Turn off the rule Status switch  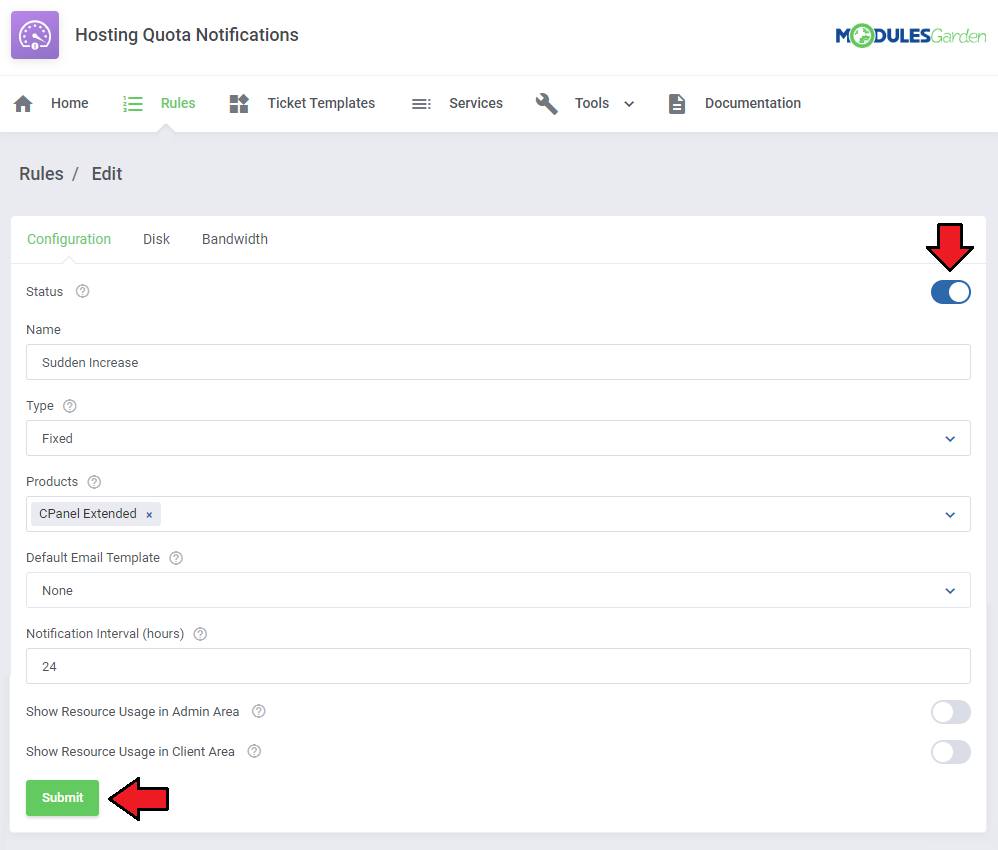point(950,292)
